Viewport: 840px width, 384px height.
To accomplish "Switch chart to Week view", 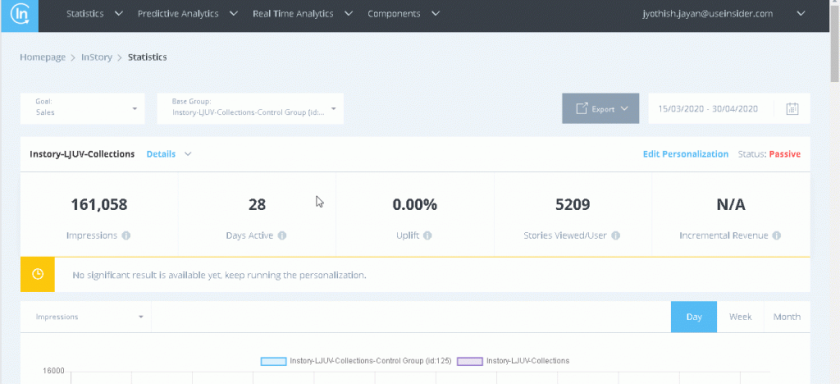I will pos(740,317).
